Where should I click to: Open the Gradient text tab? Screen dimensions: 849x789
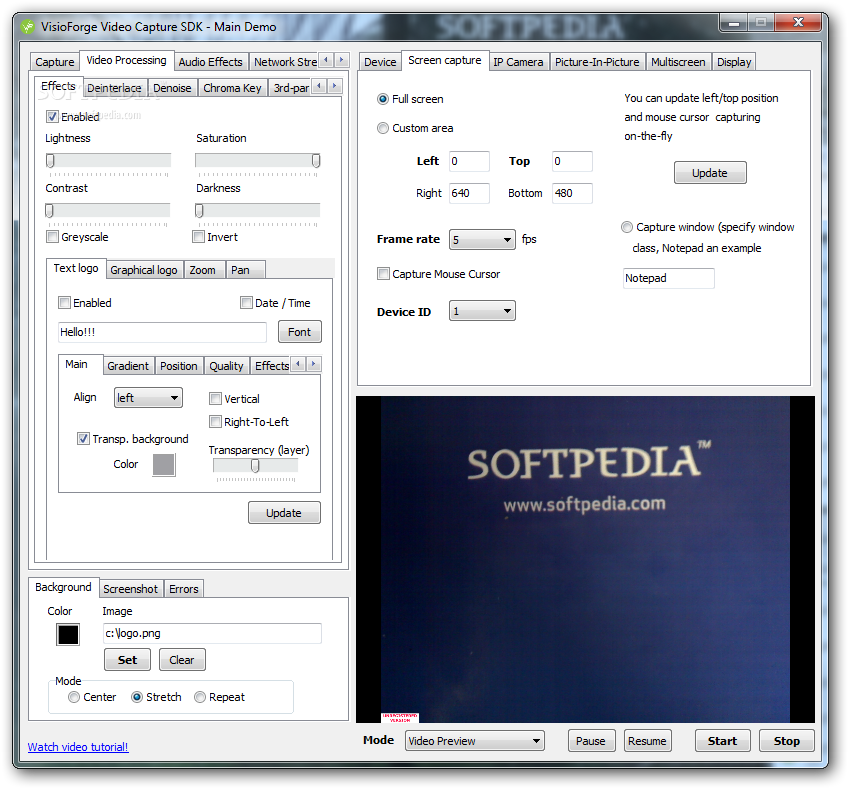click(128, 366)
